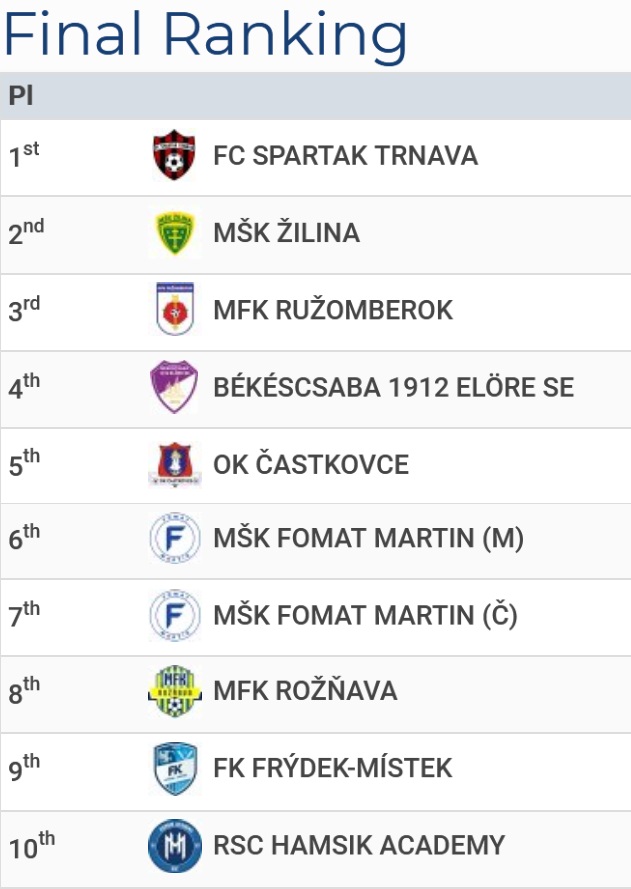Click the Pl column header
Screen dimensions: 631x889
click(x=21, y=95)
